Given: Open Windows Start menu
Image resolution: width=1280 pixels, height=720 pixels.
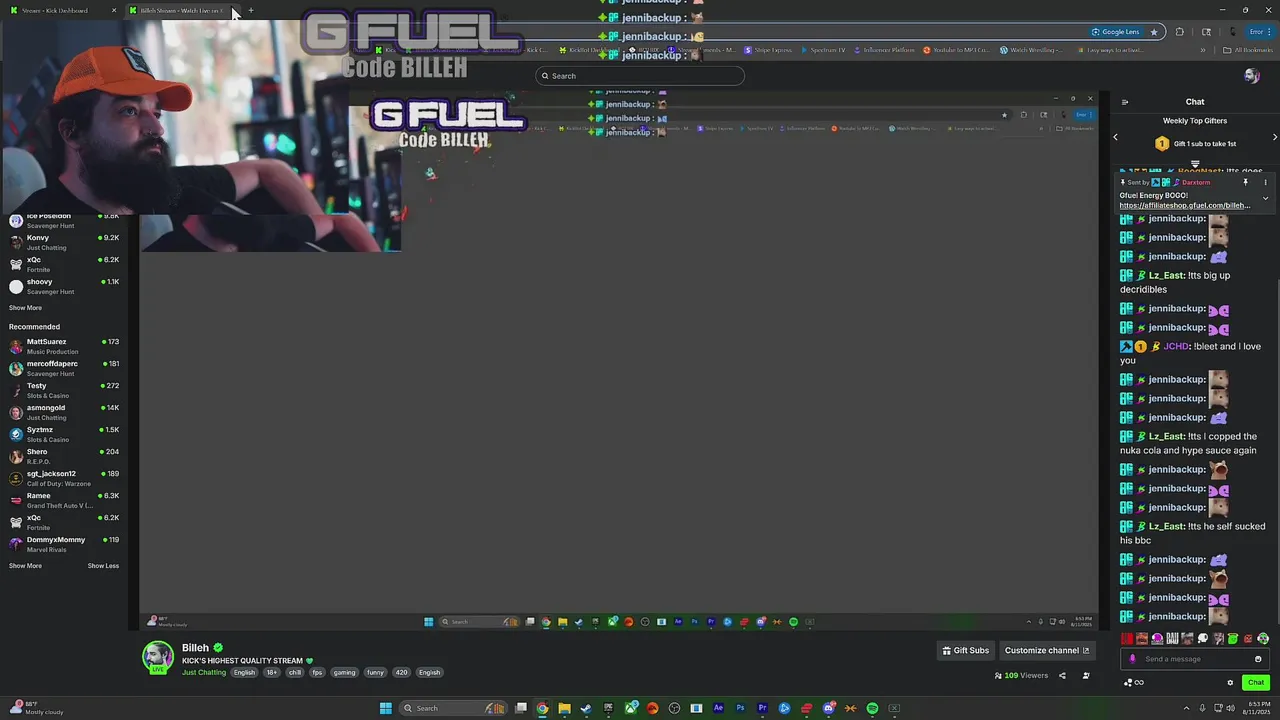Looking at the screenshot, I should (385, 708).
